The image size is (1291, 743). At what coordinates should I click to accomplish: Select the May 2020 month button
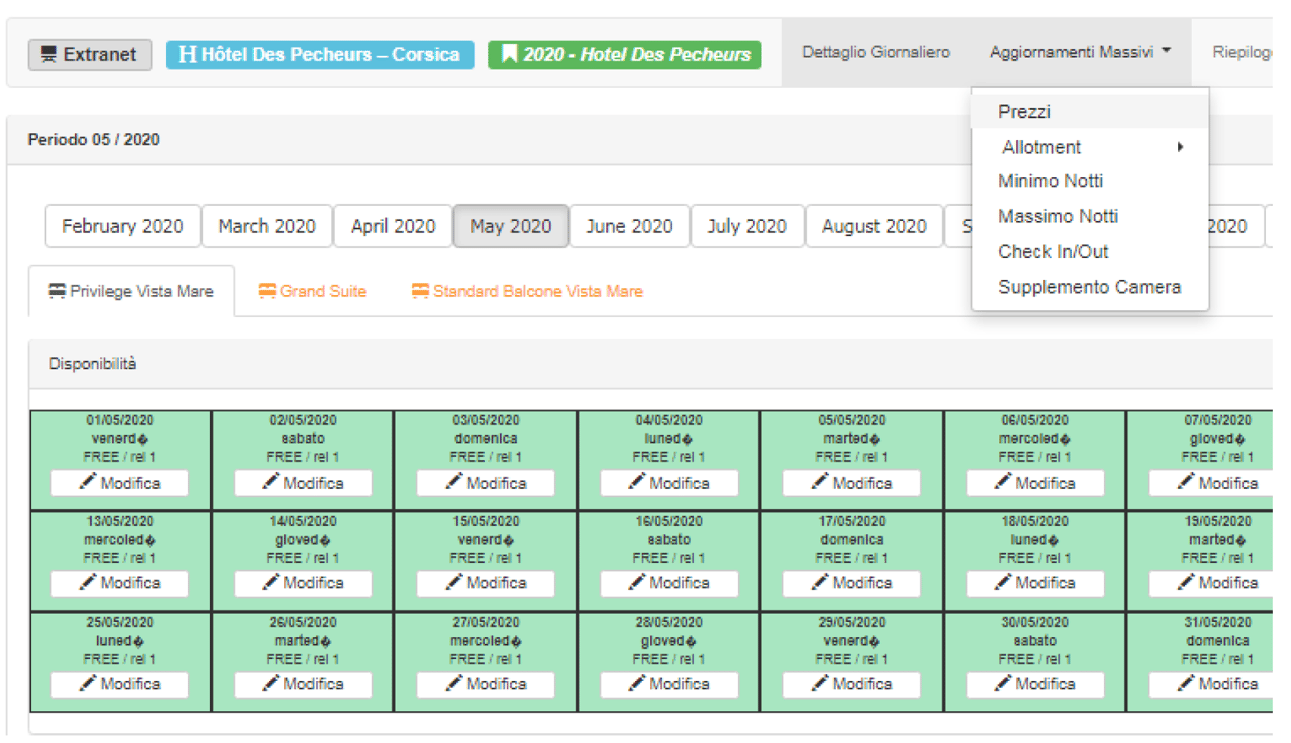point(511,226)
